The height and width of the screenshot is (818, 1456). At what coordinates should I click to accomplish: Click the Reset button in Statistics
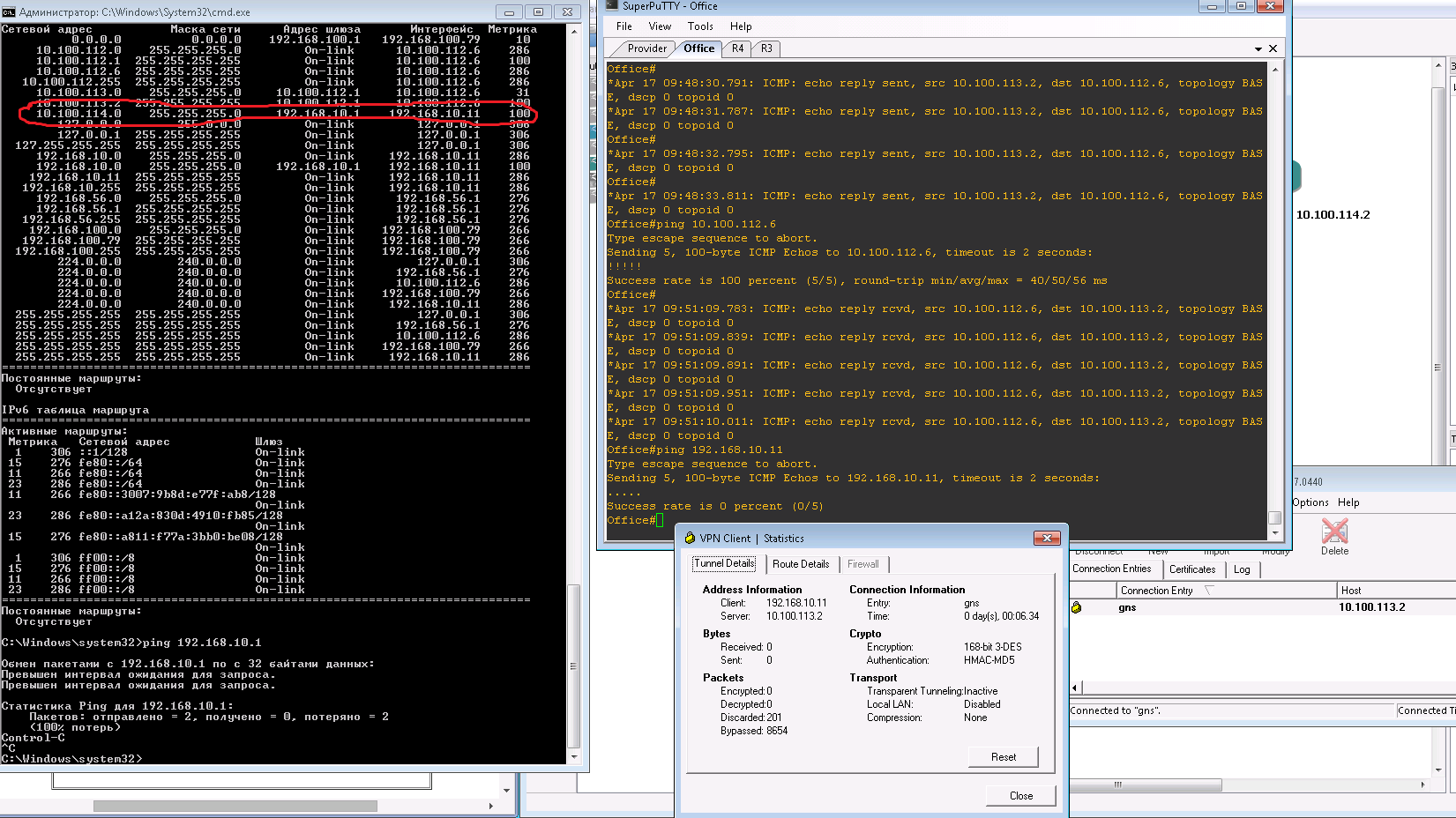tap(1003, 757)
